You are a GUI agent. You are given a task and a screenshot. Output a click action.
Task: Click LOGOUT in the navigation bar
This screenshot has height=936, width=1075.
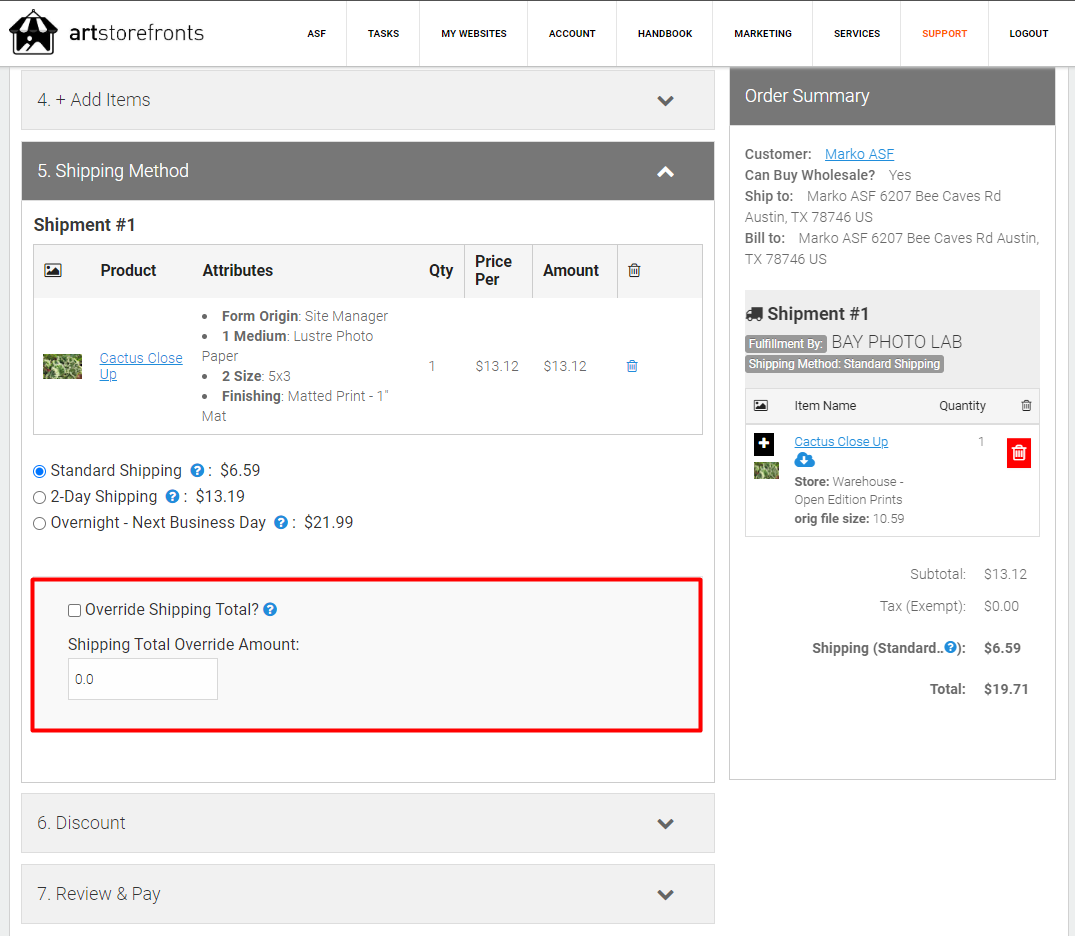[x=1028, y=34]
